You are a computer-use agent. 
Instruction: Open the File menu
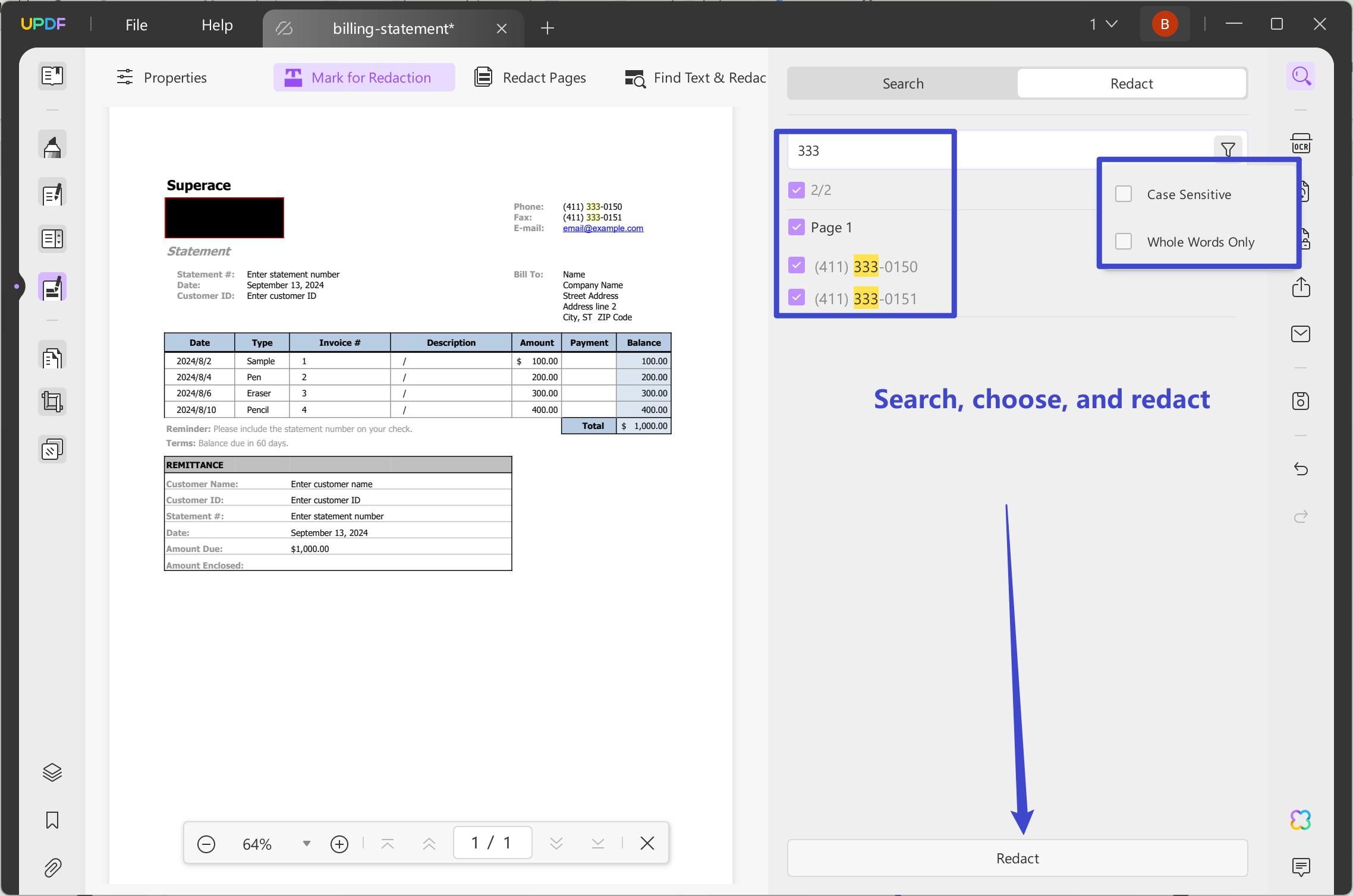[136, 24]
